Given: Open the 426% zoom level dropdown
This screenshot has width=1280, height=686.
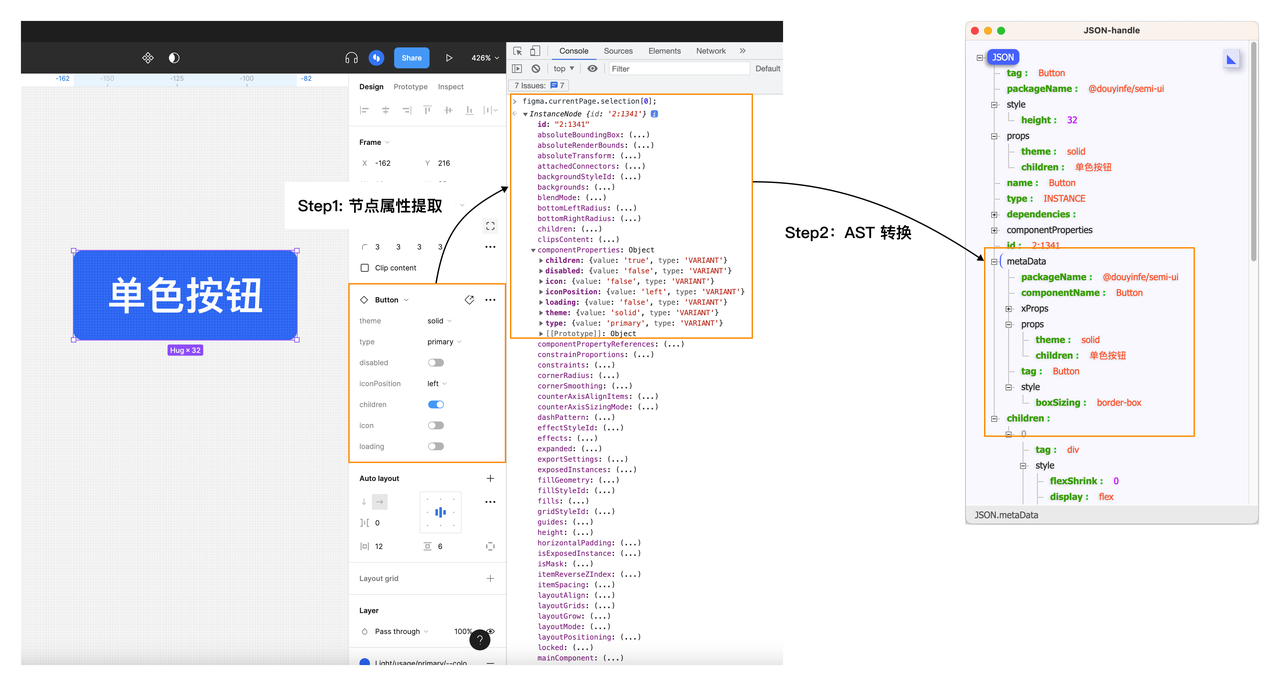Looking at the screenshot, I should point(485,58).
